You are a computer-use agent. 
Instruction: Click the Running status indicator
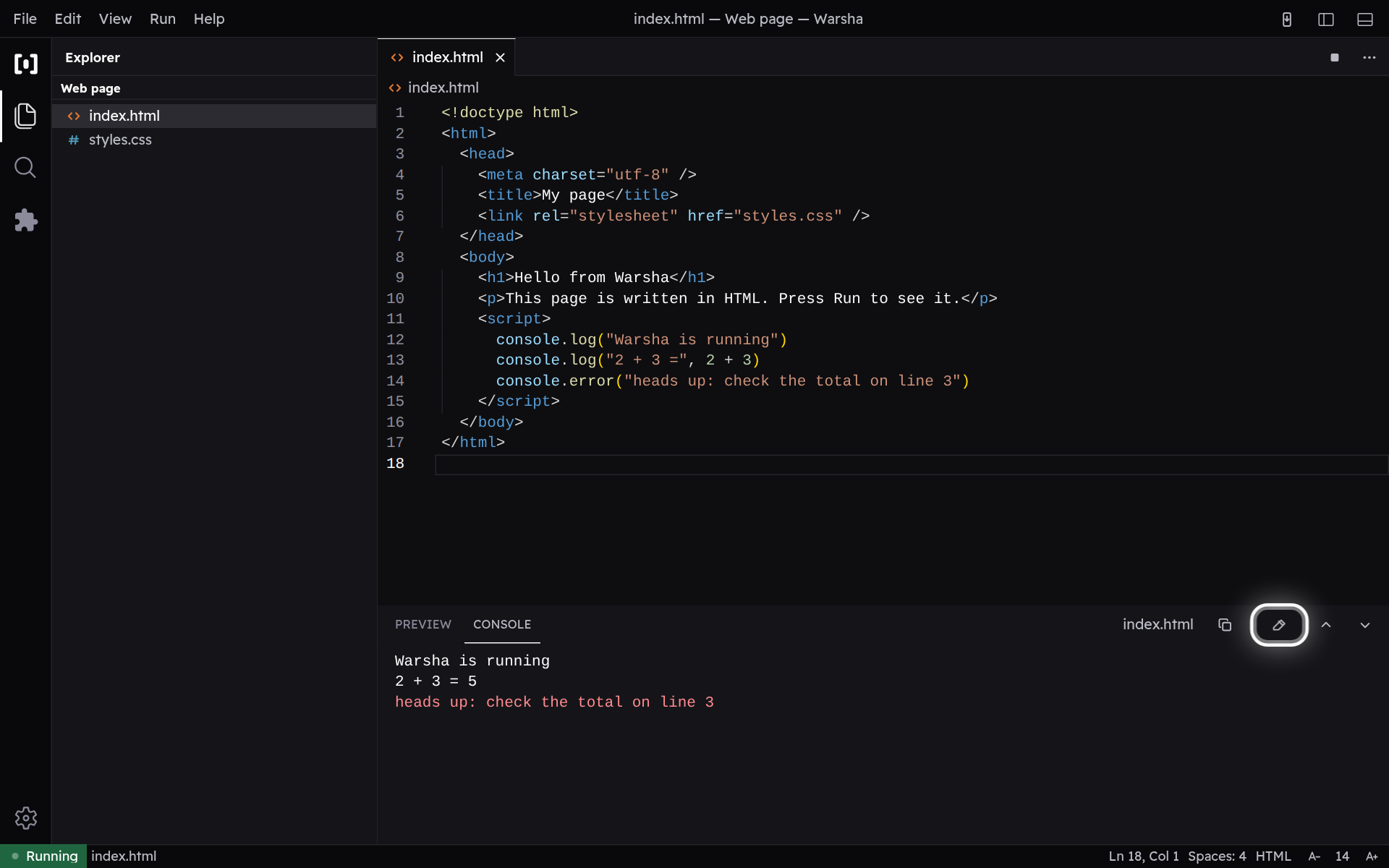coord(43,856)
